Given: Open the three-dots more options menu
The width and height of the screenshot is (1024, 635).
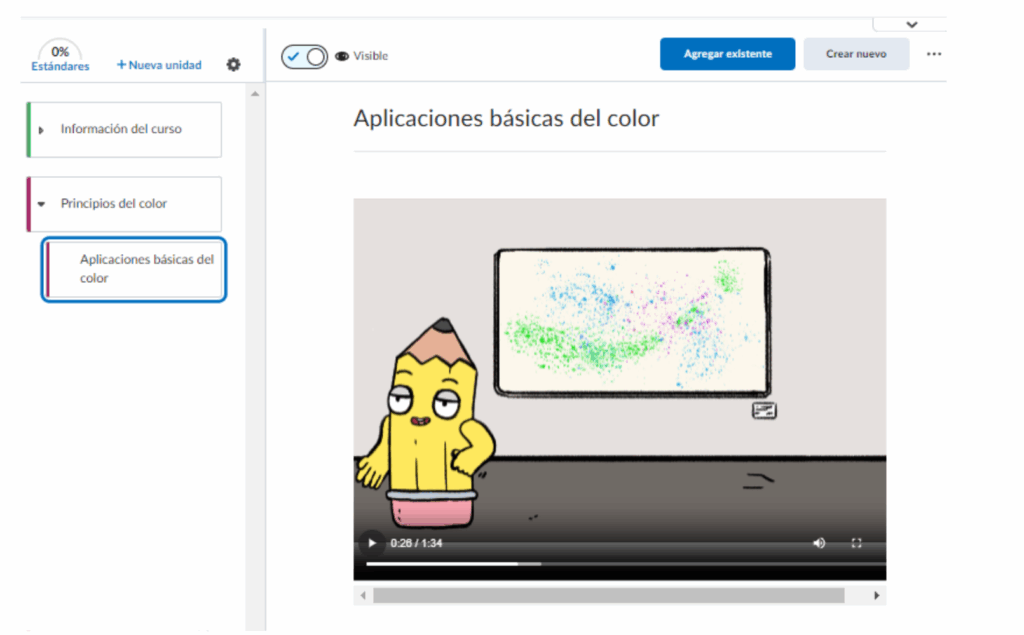Looking at the screenshot, I should [934, 54].
